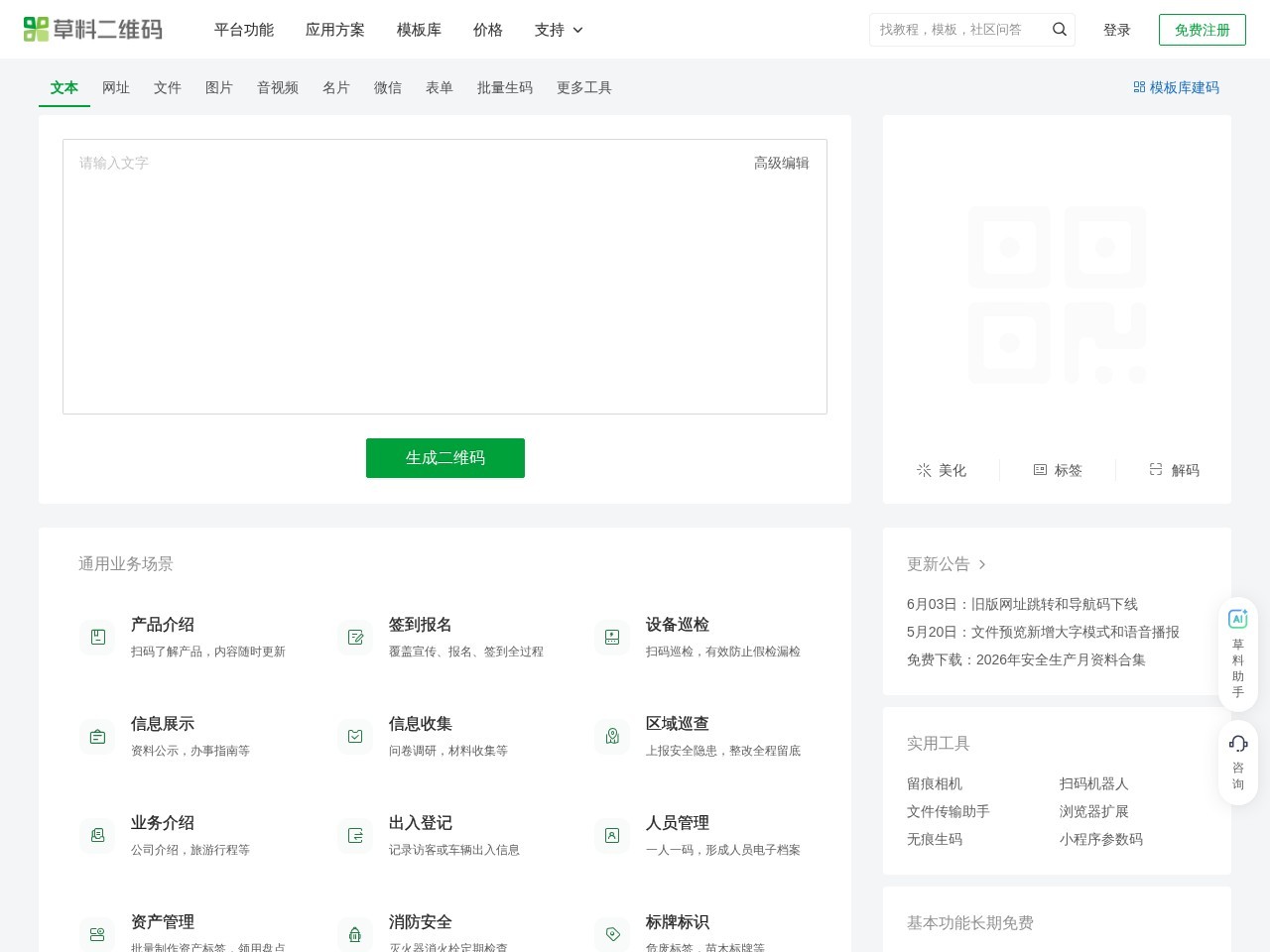Open the 6月03日 旧版网址跳转 announcement
Viewport: 1270px width, 952px height.
pyautogui.click(x=1022, y=604)
